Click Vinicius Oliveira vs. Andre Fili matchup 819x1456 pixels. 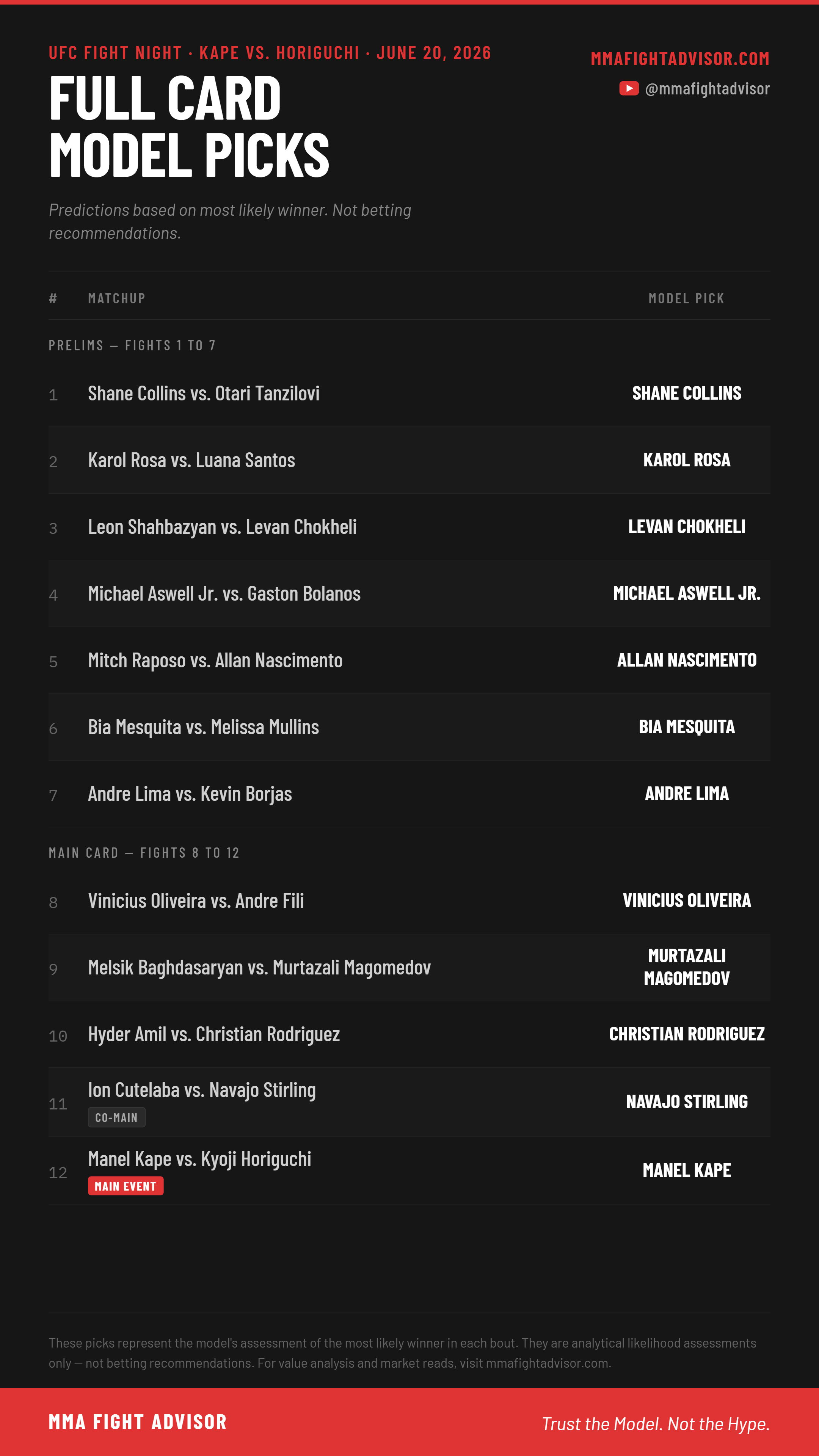point(196,901)
